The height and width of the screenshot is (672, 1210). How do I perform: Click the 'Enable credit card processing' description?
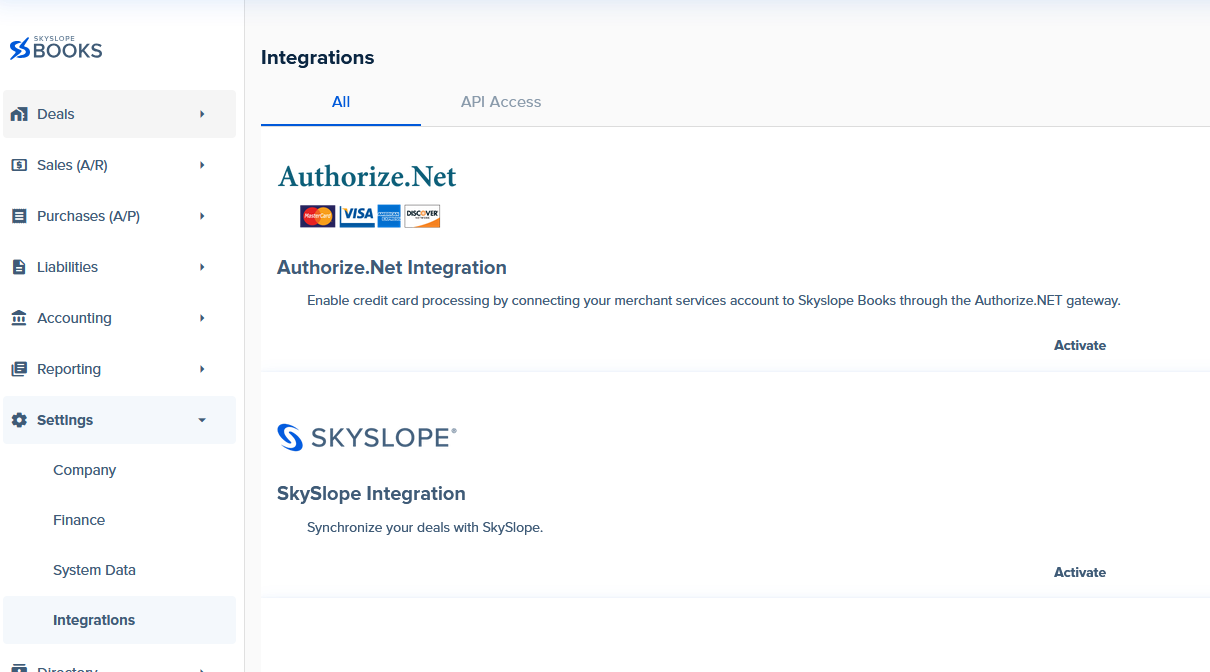tap(714, 300)
